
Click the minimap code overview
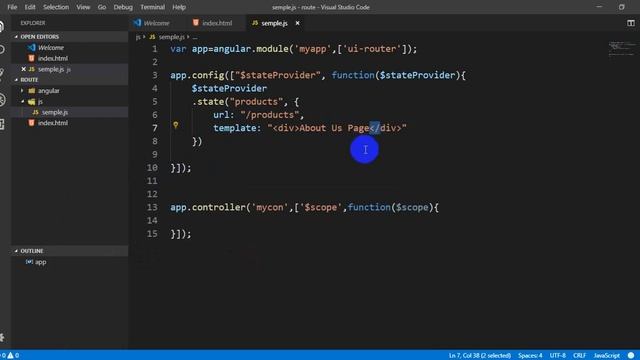click(x=622, y=48)
